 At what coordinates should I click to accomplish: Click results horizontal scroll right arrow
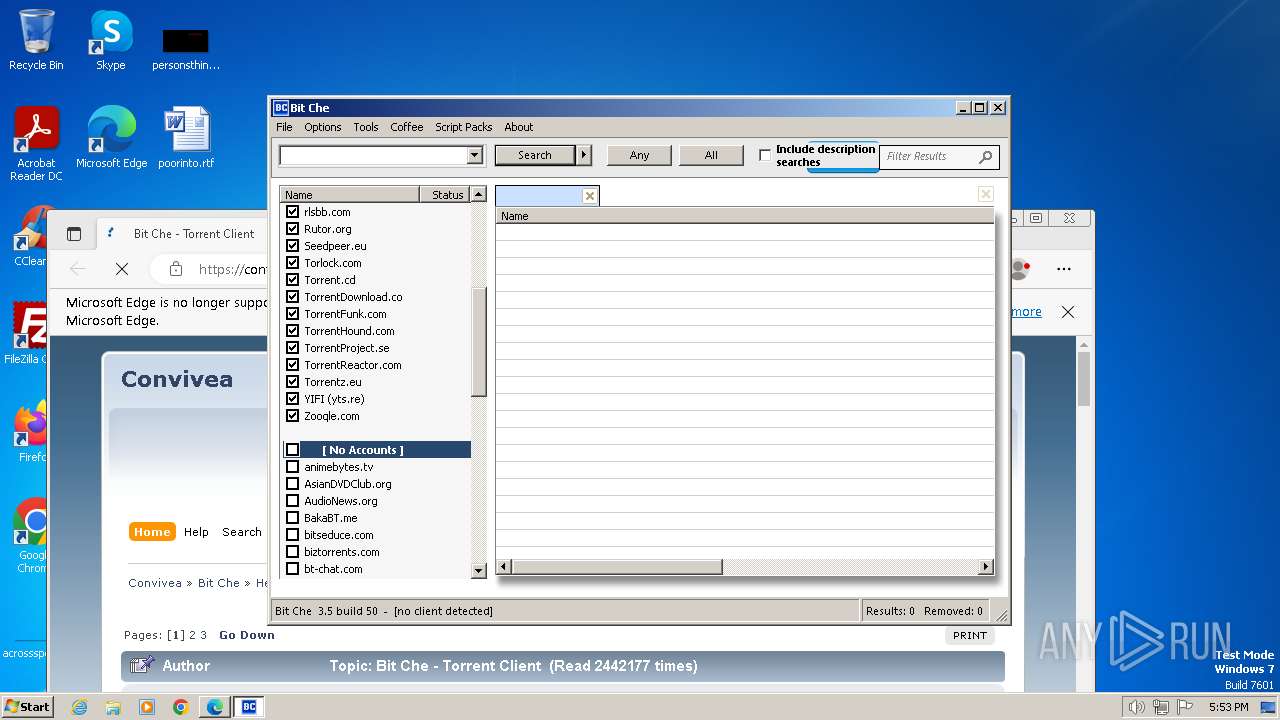(x=985, y=567)
